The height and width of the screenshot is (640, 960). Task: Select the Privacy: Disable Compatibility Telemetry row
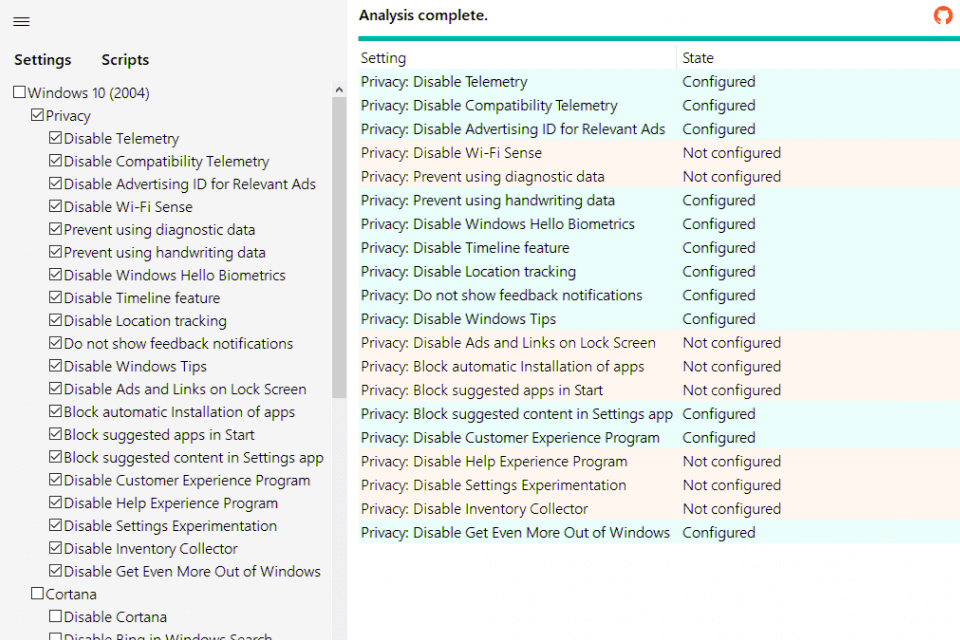[659, 105]
